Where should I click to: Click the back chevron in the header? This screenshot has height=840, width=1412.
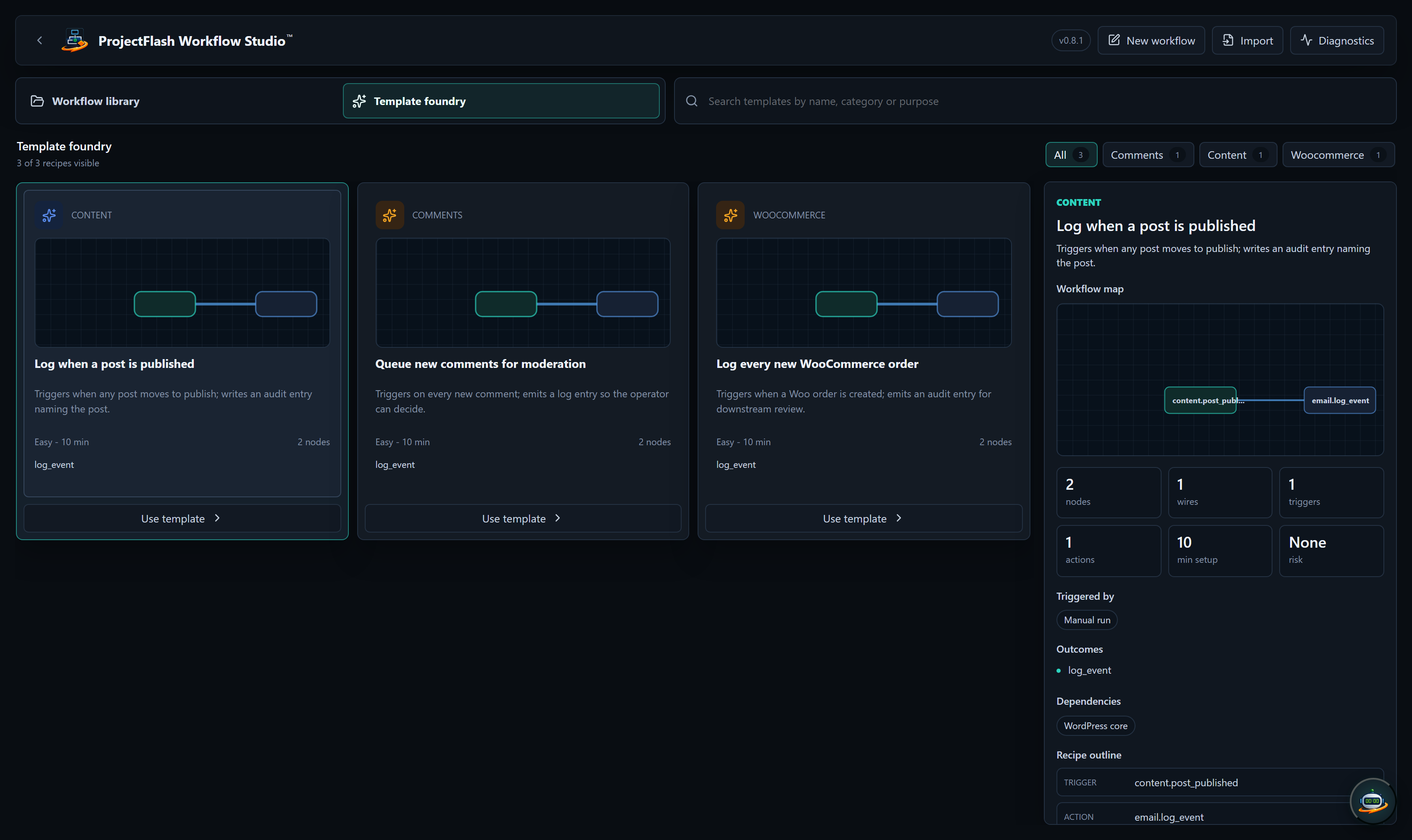coord(40,40)
